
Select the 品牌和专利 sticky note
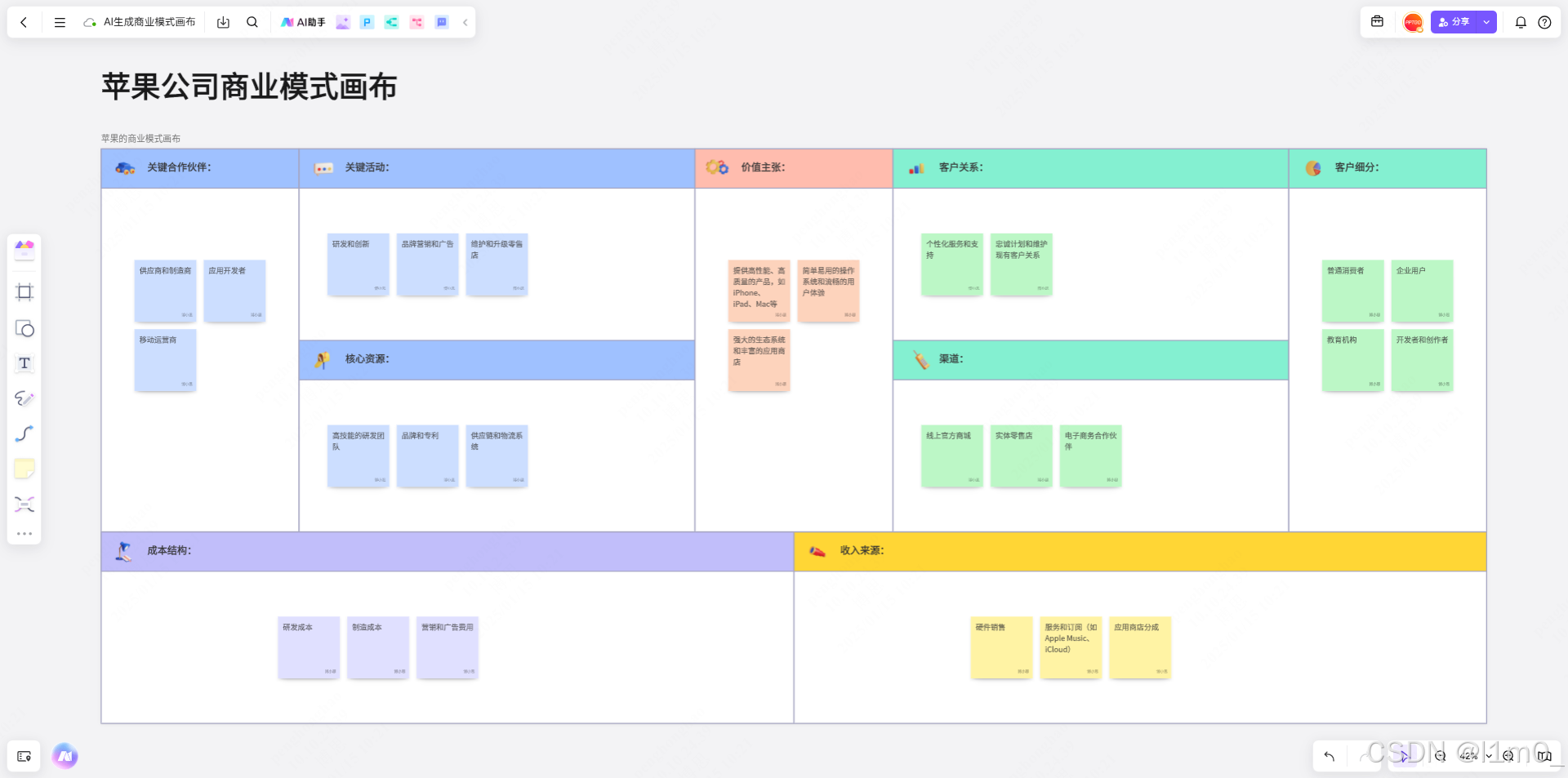(428, 456)
